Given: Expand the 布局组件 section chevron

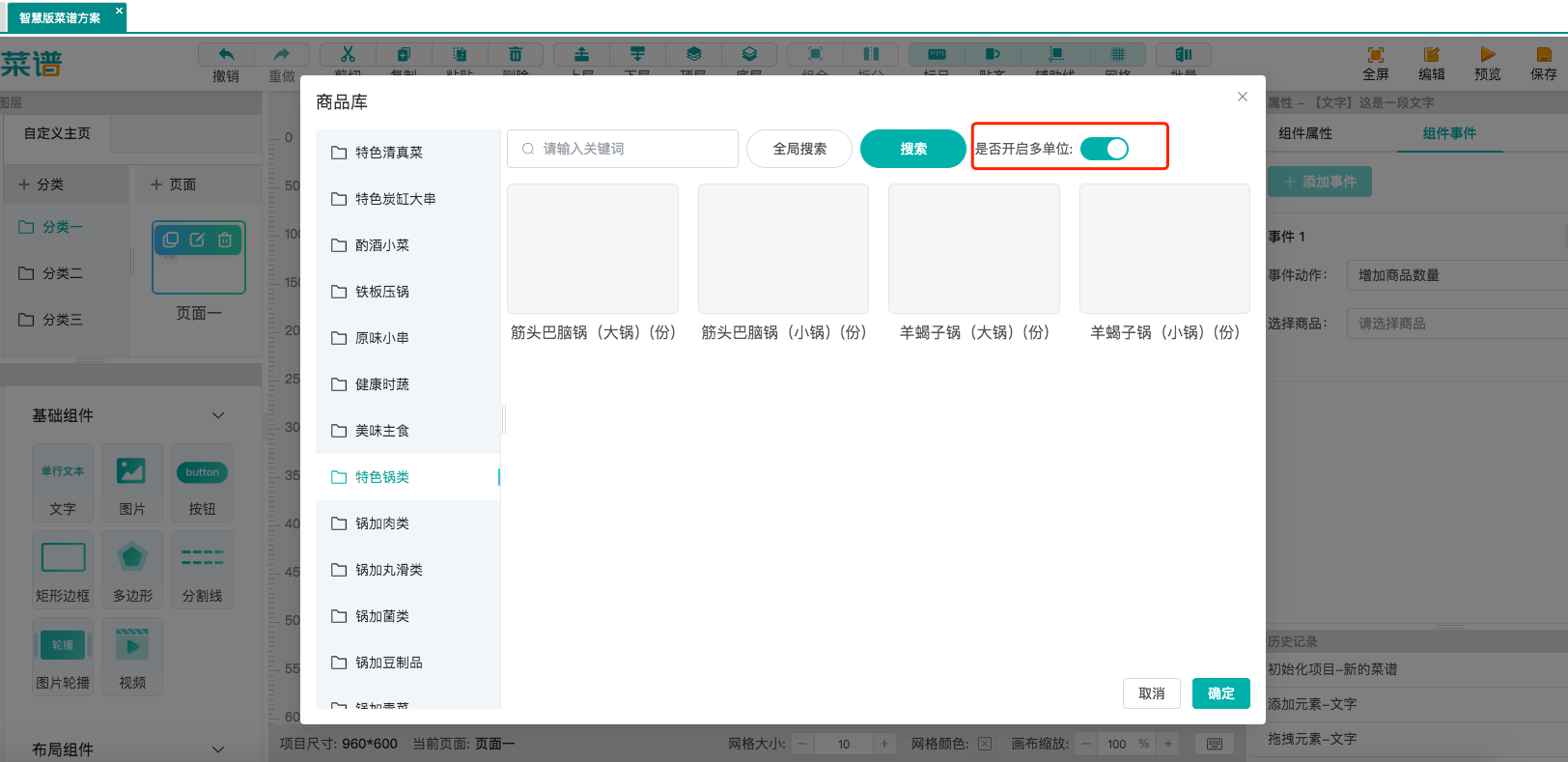Looking at the screenshot, I should 218,749.
